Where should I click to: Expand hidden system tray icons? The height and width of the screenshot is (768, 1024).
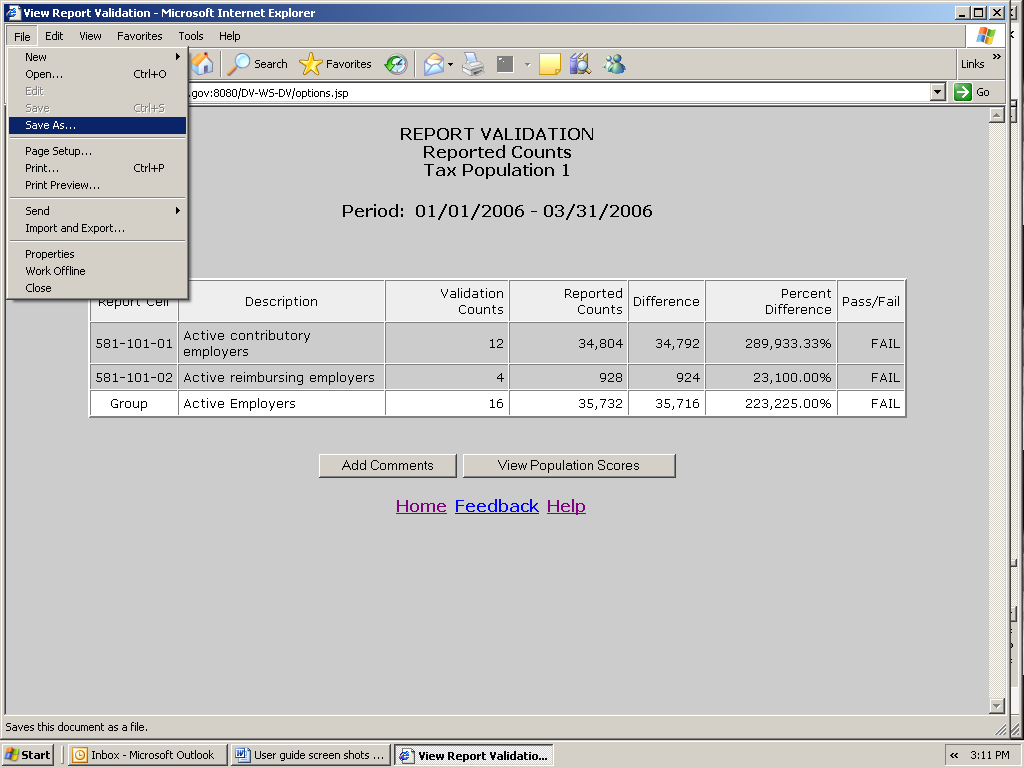point(954,755)
